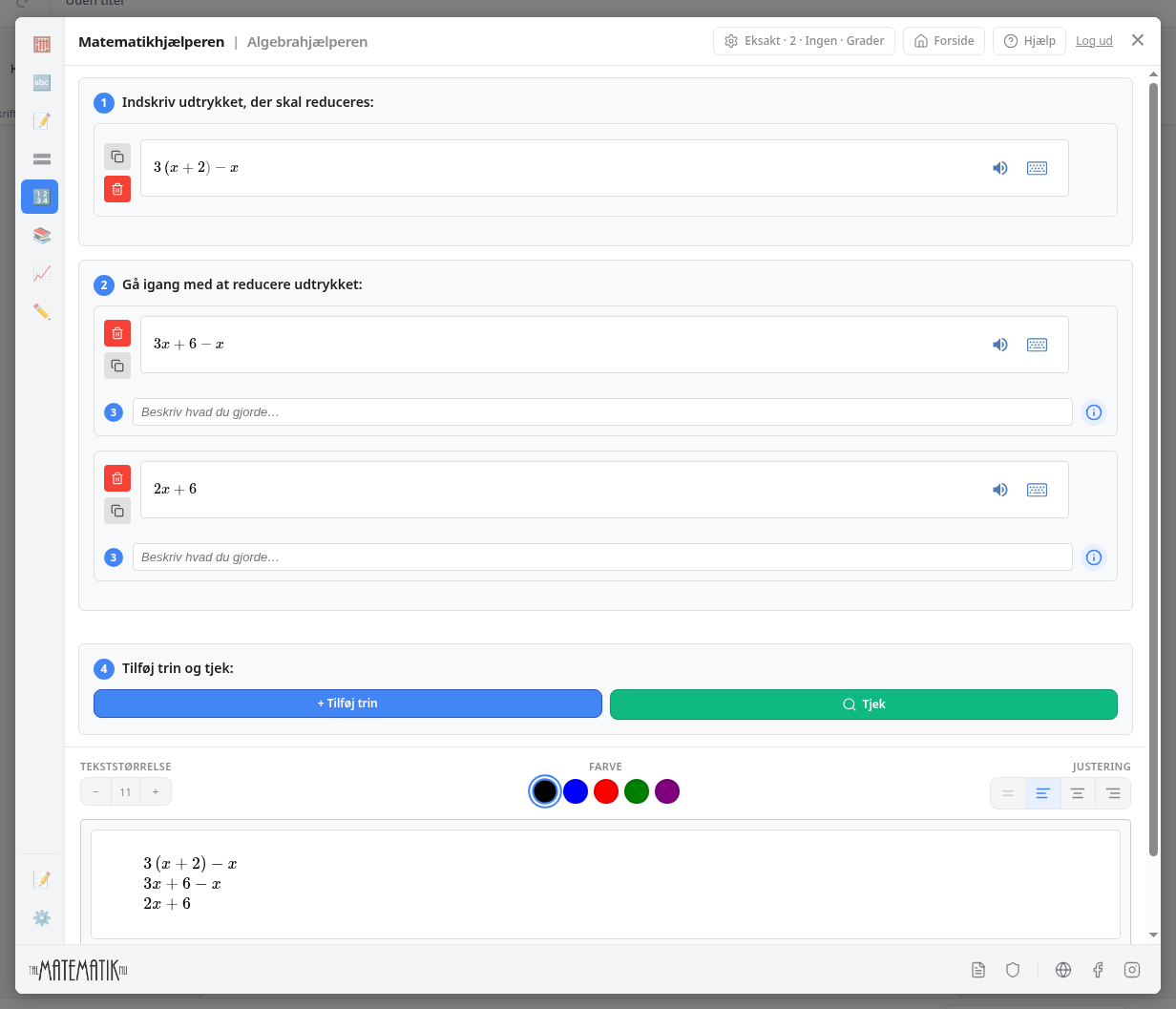This screenshot has width=1176, height=1009.
Task: Go to Forside
Action: (944, 41)
